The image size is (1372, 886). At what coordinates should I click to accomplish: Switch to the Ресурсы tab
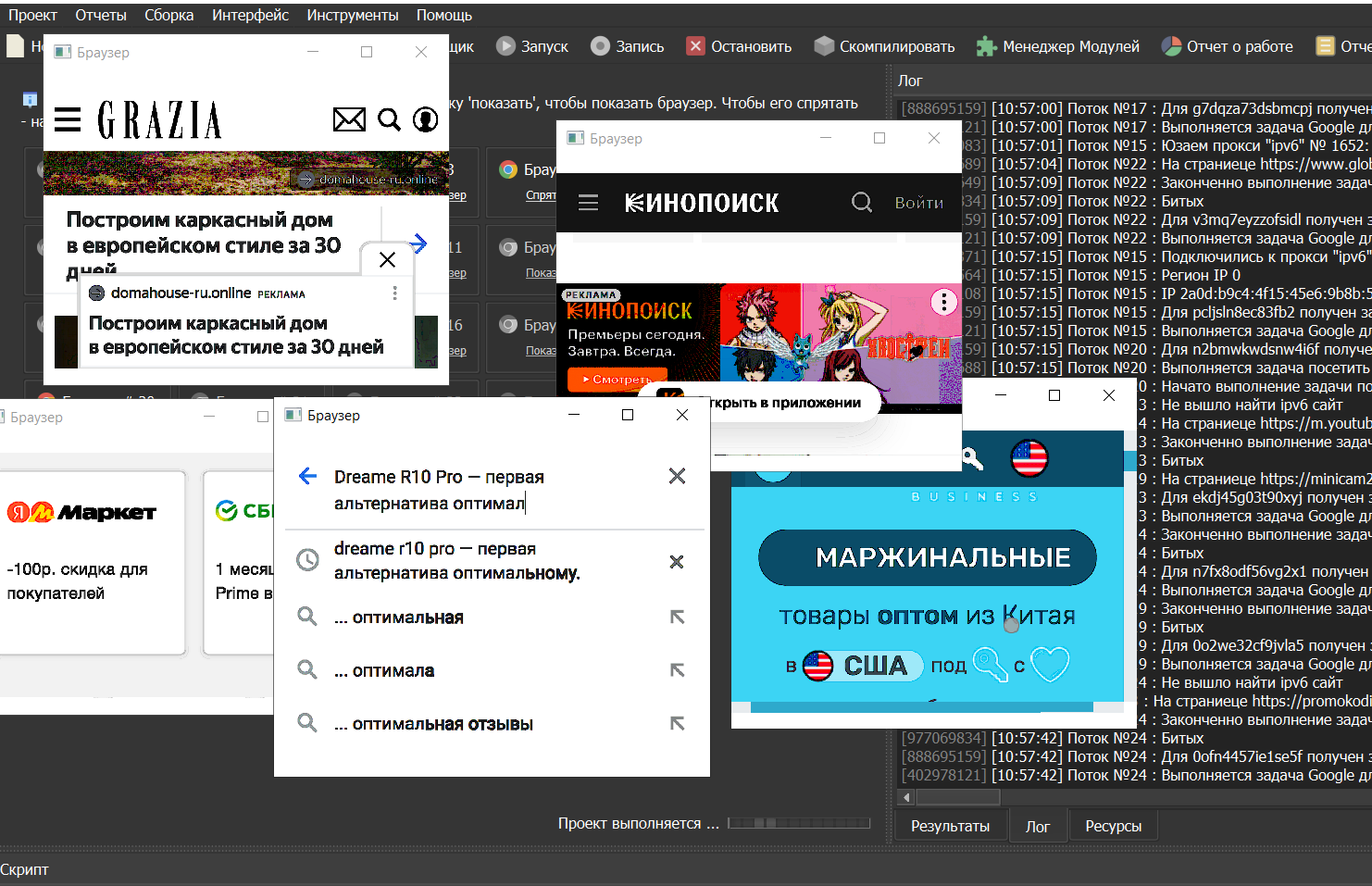coord(1113,826)
